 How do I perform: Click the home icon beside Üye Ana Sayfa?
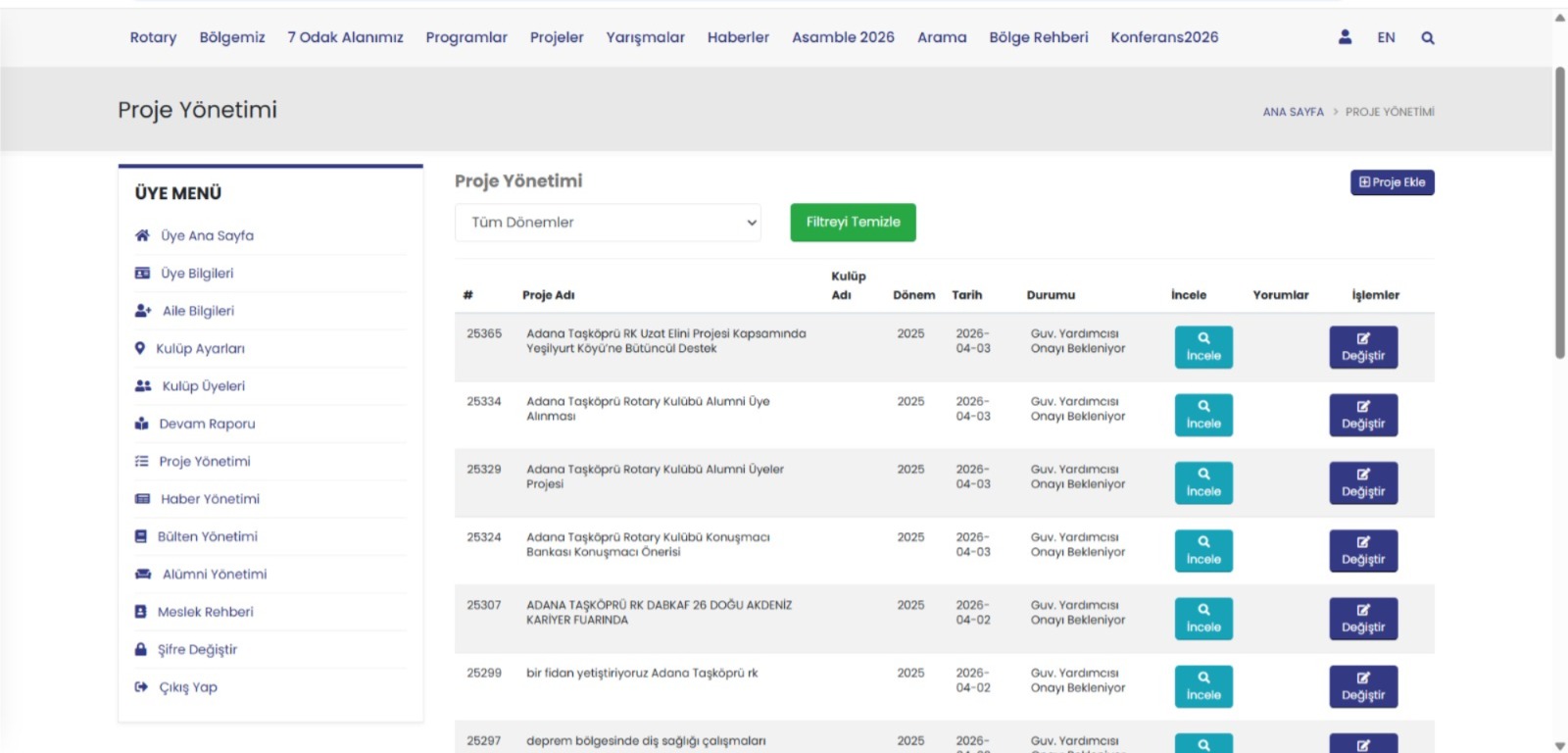click(x=142, y=235)
